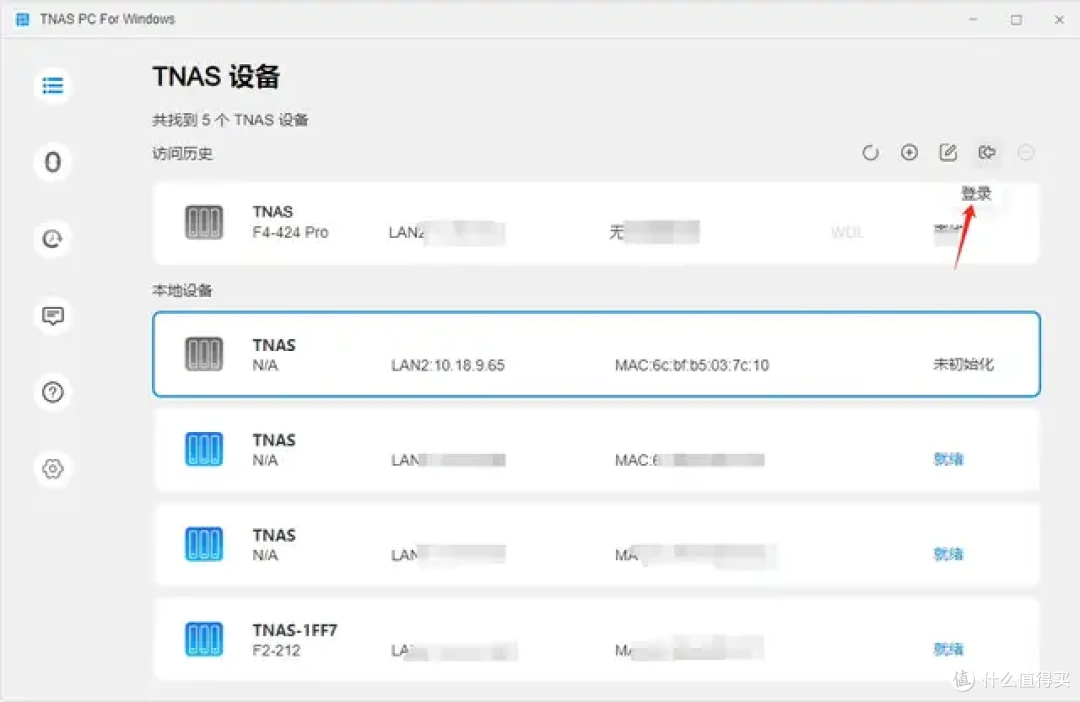The height and width of the screenshot is (702, 1080).
Task: Click the greyed remove device icon
Action: 1026,153
